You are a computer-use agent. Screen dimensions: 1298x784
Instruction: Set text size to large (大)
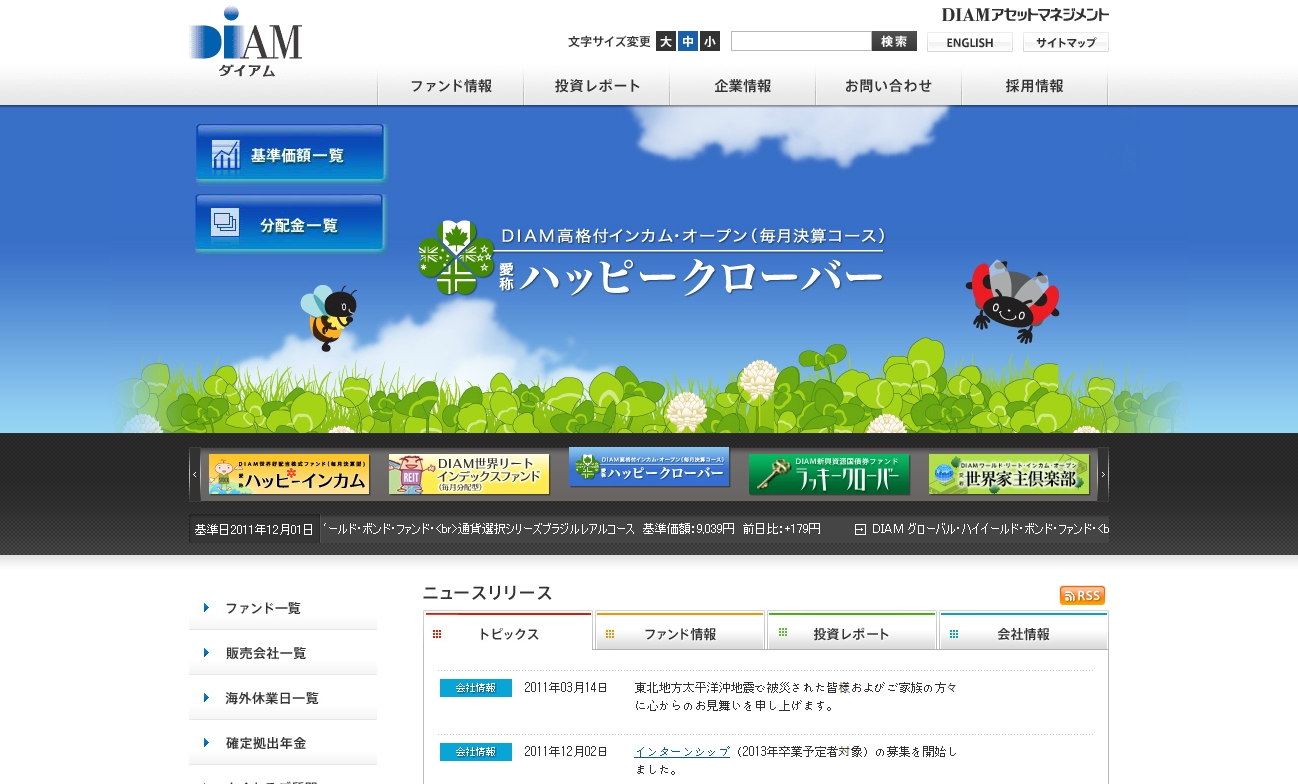pyautogui.click(x=665, y=41)
